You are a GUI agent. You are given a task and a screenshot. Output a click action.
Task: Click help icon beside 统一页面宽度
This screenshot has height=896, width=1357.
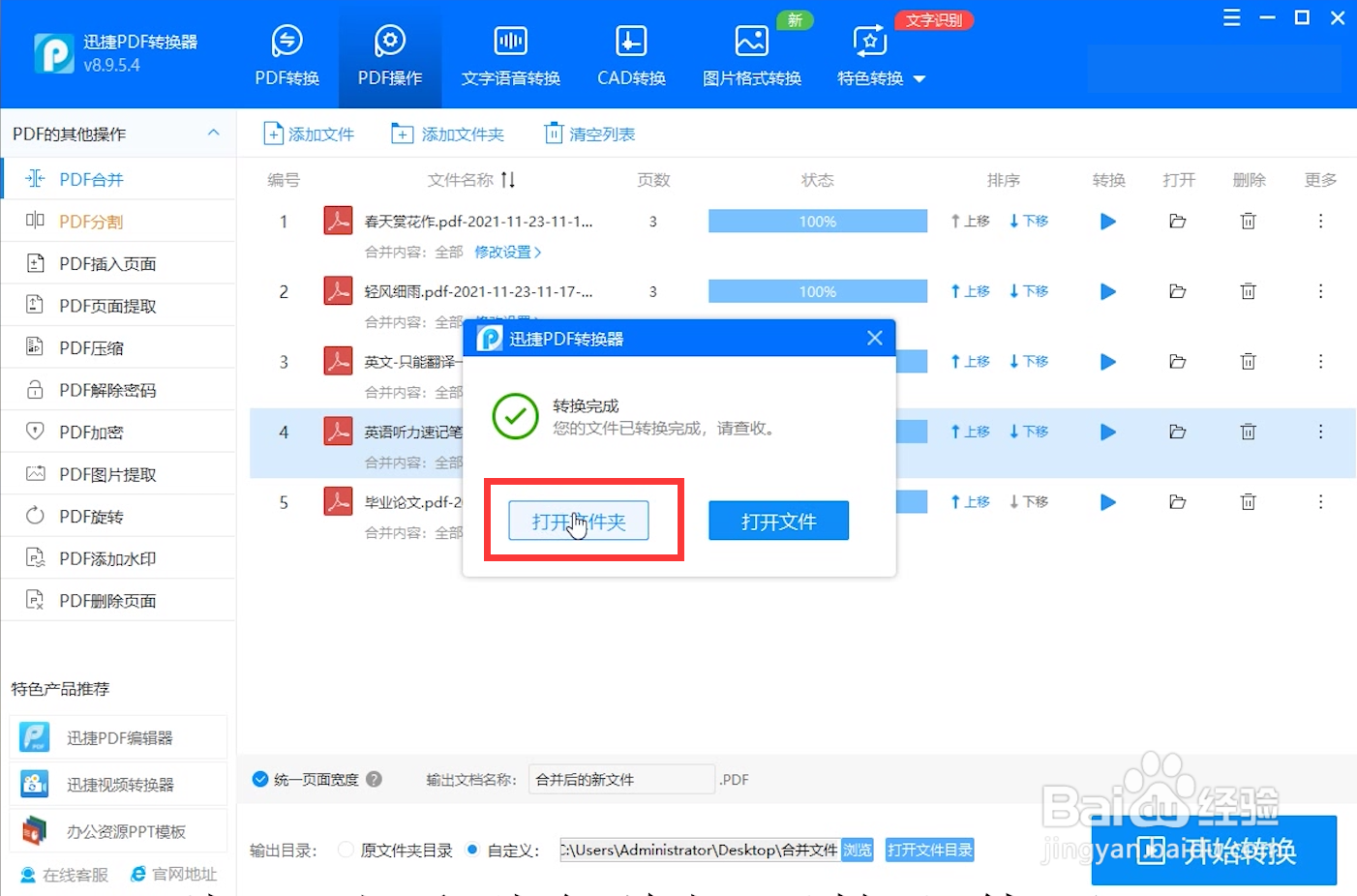point(375,779)
